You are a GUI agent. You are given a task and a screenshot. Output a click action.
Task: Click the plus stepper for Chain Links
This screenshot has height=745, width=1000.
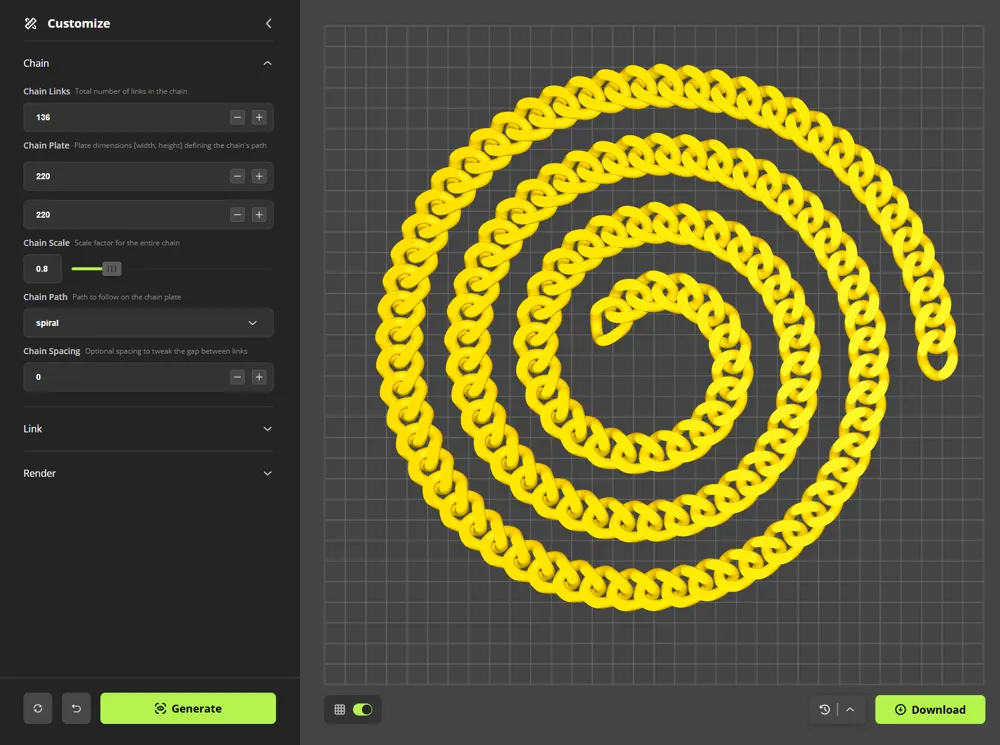tap(259, 117)
